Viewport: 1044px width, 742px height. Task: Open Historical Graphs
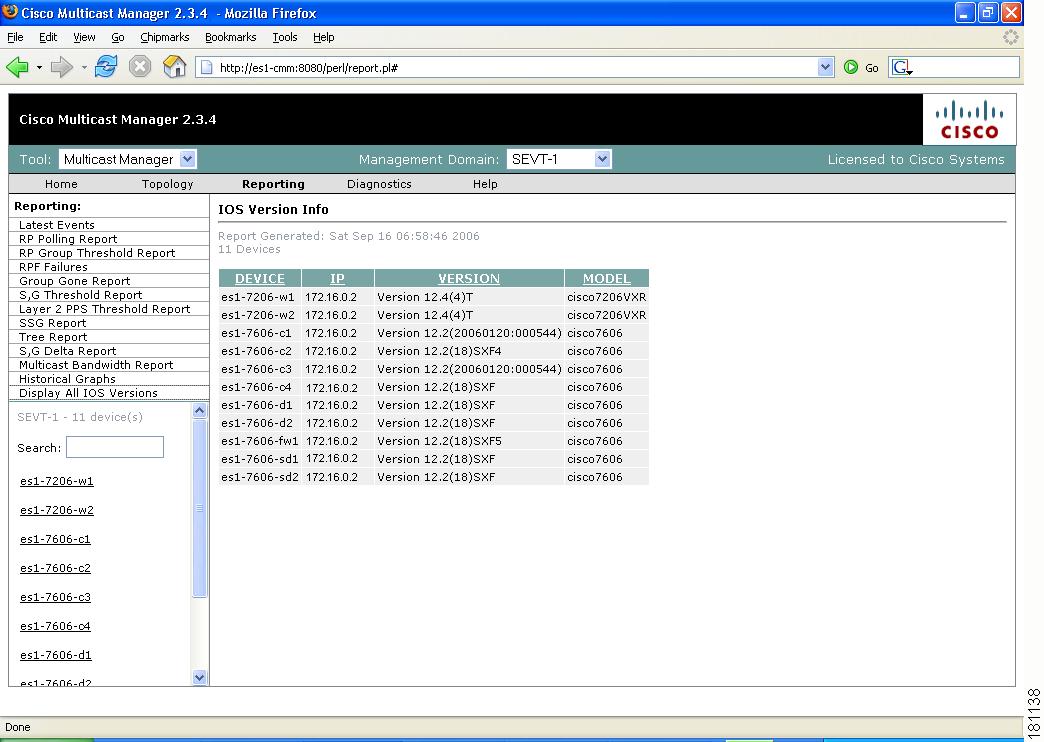click(67, 379)
